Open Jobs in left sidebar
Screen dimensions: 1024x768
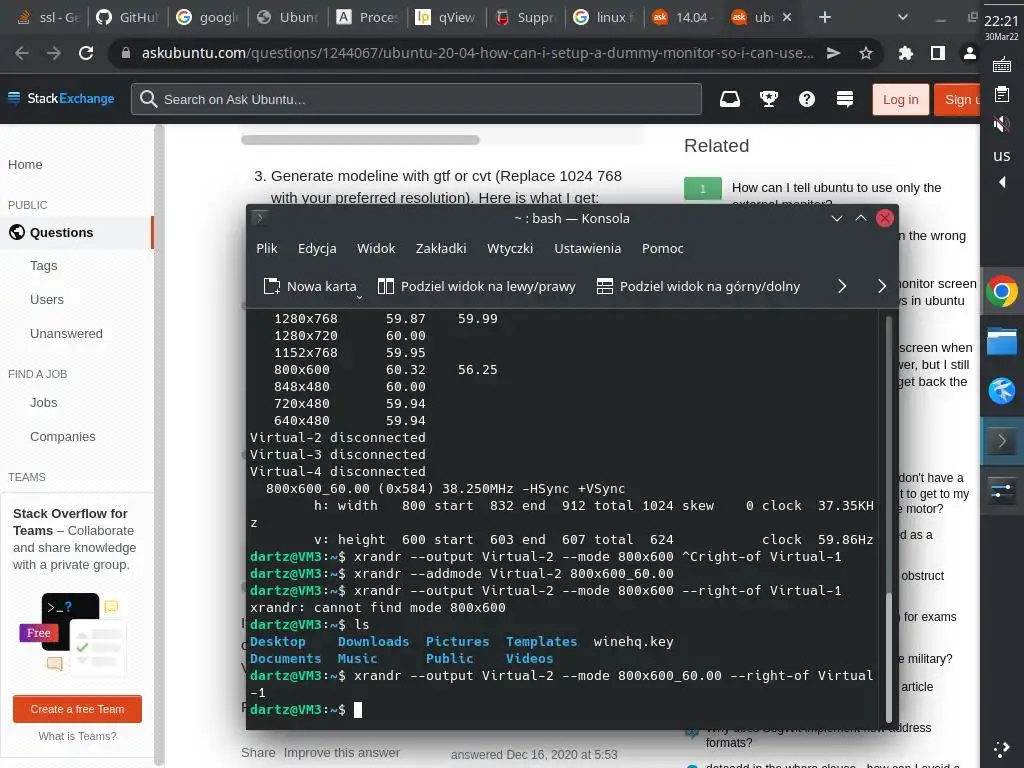(x=43, y=403)
